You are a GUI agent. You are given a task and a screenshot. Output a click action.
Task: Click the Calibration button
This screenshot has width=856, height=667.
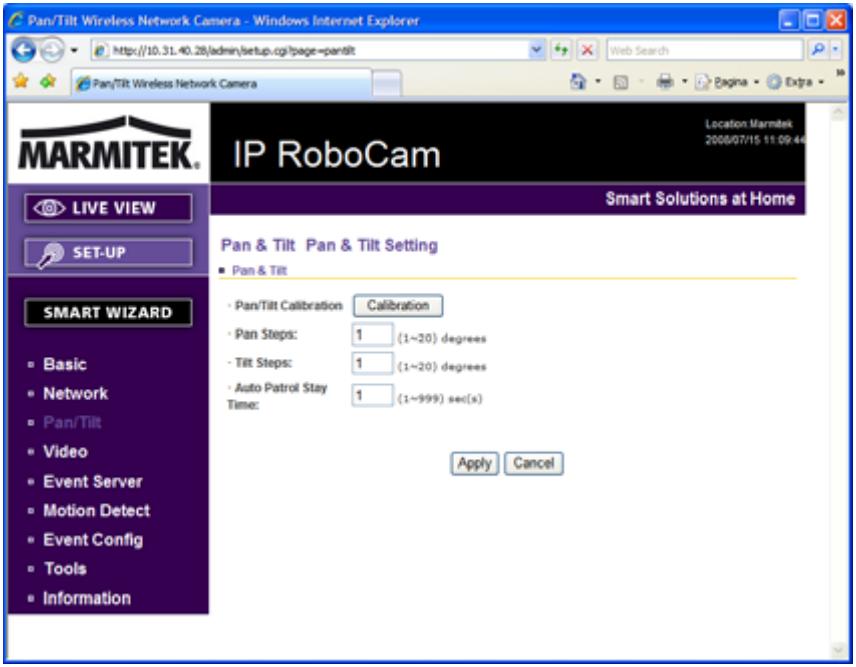397,306
